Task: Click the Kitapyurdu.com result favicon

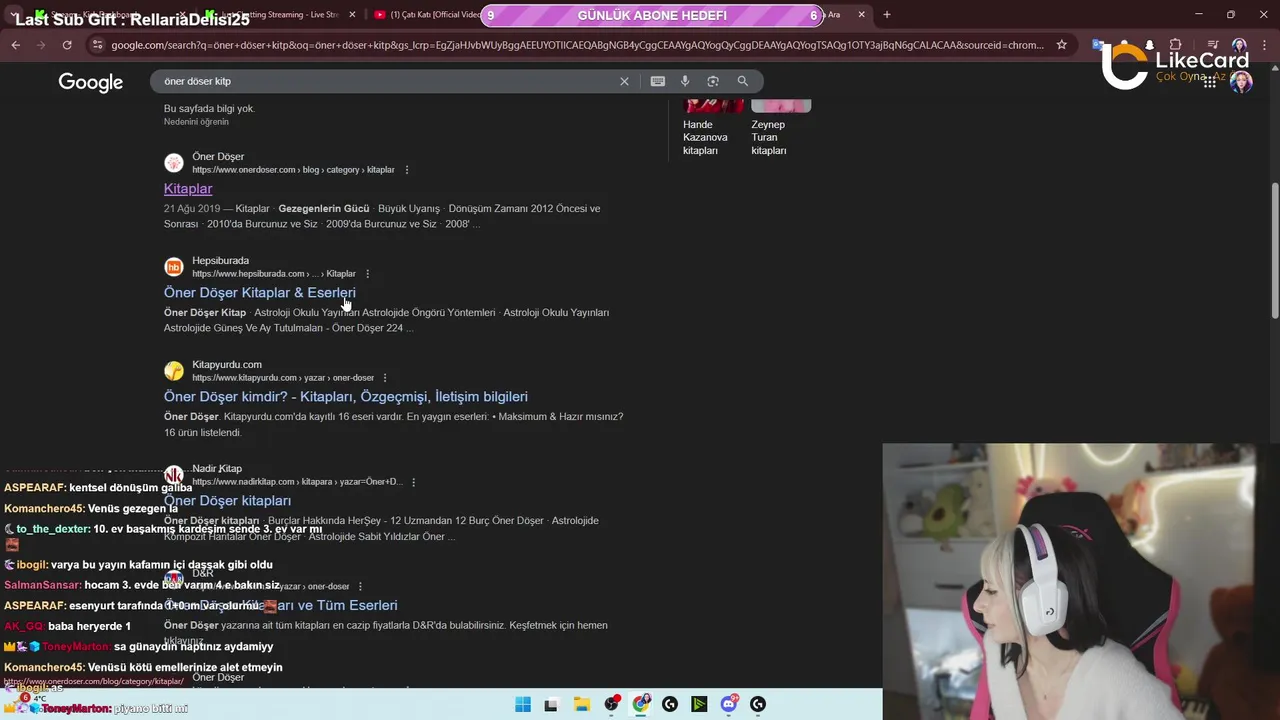Action: [x=174, y=371]
